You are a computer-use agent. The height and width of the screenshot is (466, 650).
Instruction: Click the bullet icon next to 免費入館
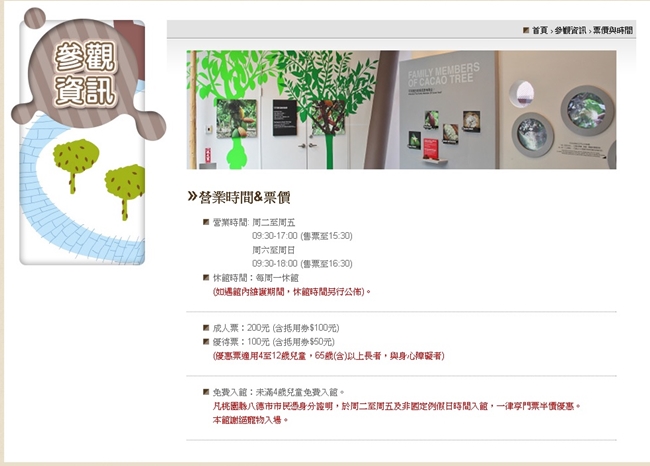point(206,391)
